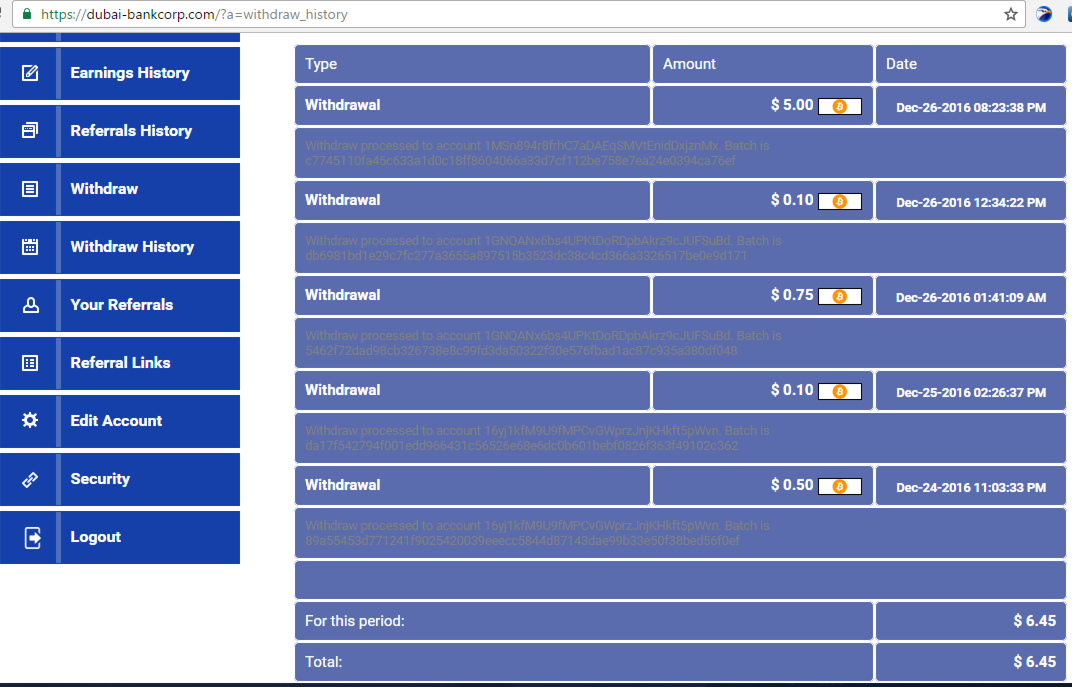Click the Date column header
1072x687 pixels.
click(x=901, y=64)
